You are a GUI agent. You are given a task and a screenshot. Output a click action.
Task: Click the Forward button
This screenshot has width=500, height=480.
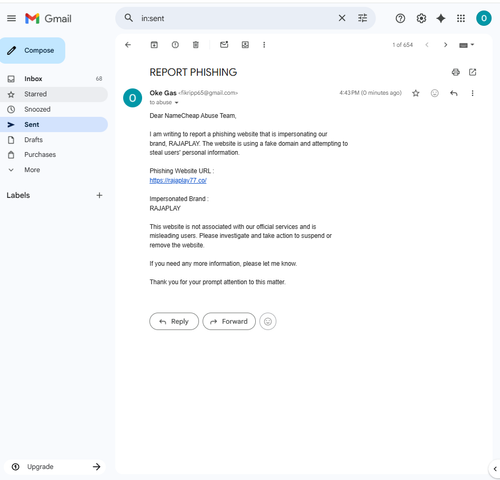229,321
